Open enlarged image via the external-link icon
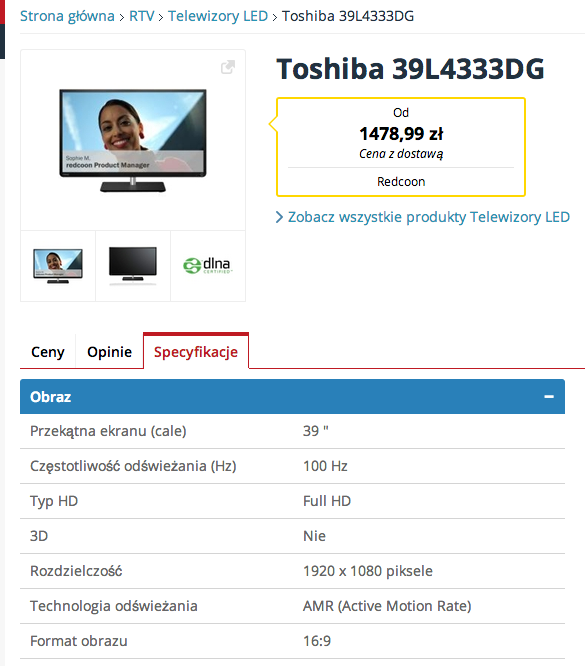This screenshot has width=585, height=666. coord(228,67)
